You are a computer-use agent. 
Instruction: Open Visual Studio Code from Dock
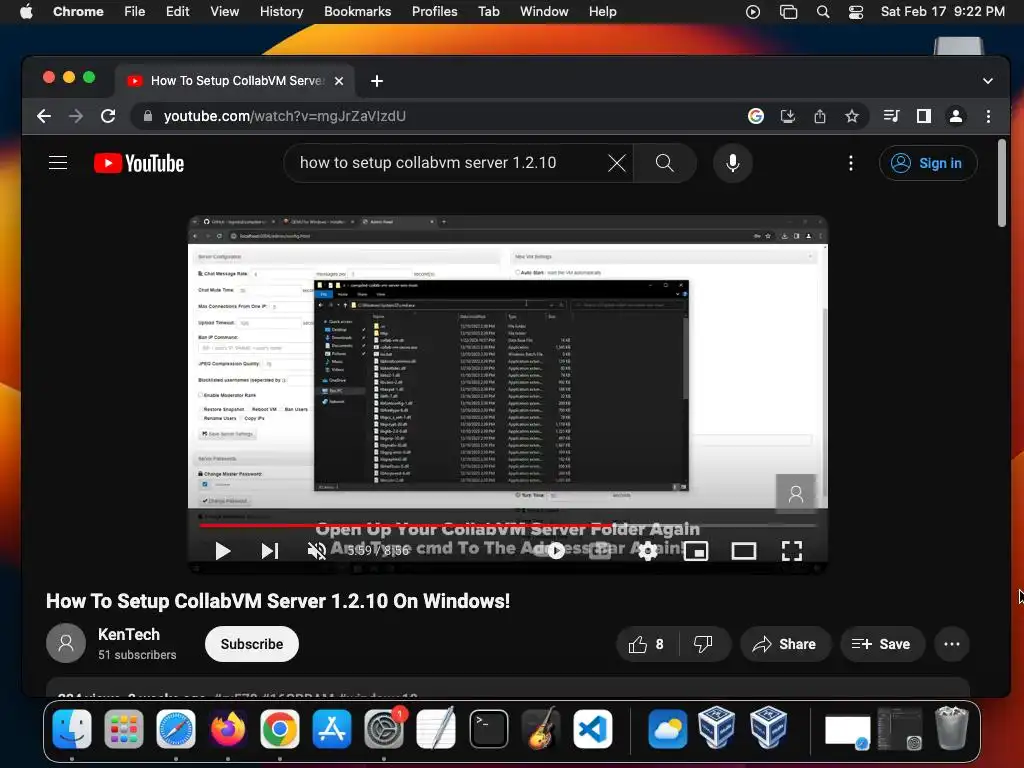pos(593,729)
